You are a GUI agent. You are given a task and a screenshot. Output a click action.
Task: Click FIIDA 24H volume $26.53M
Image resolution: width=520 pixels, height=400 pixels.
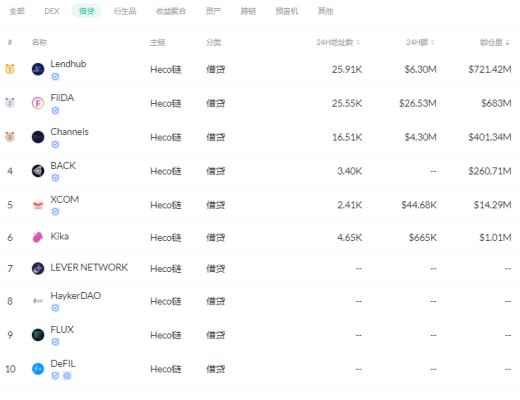point(418,103)
